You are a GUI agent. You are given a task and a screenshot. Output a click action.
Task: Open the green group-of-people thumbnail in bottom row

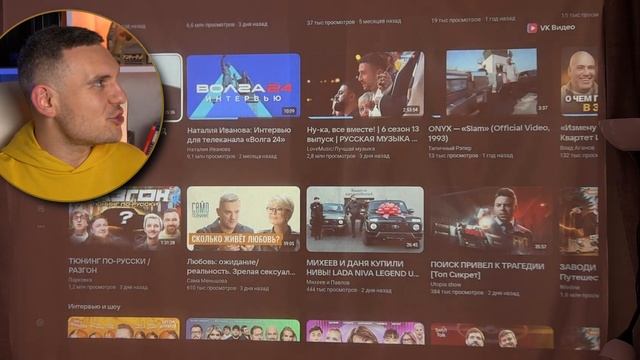[243, 329]
